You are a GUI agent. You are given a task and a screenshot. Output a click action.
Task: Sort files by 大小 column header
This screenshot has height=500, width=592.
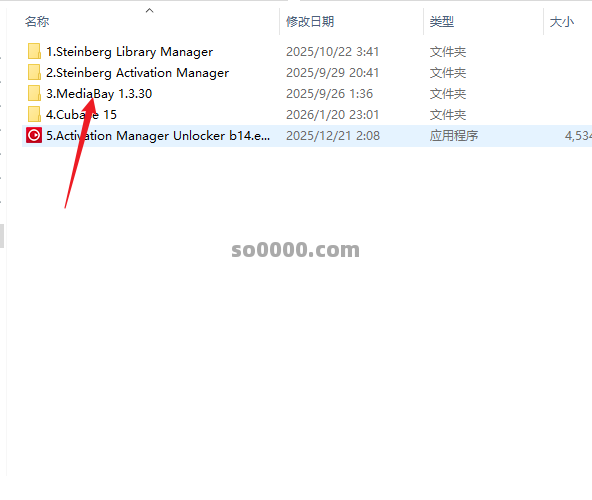click(x=562, y=22)
